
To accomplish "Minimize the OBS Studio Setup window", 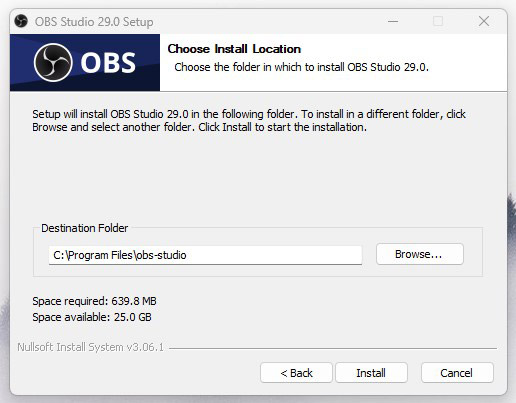I will 393,21.
